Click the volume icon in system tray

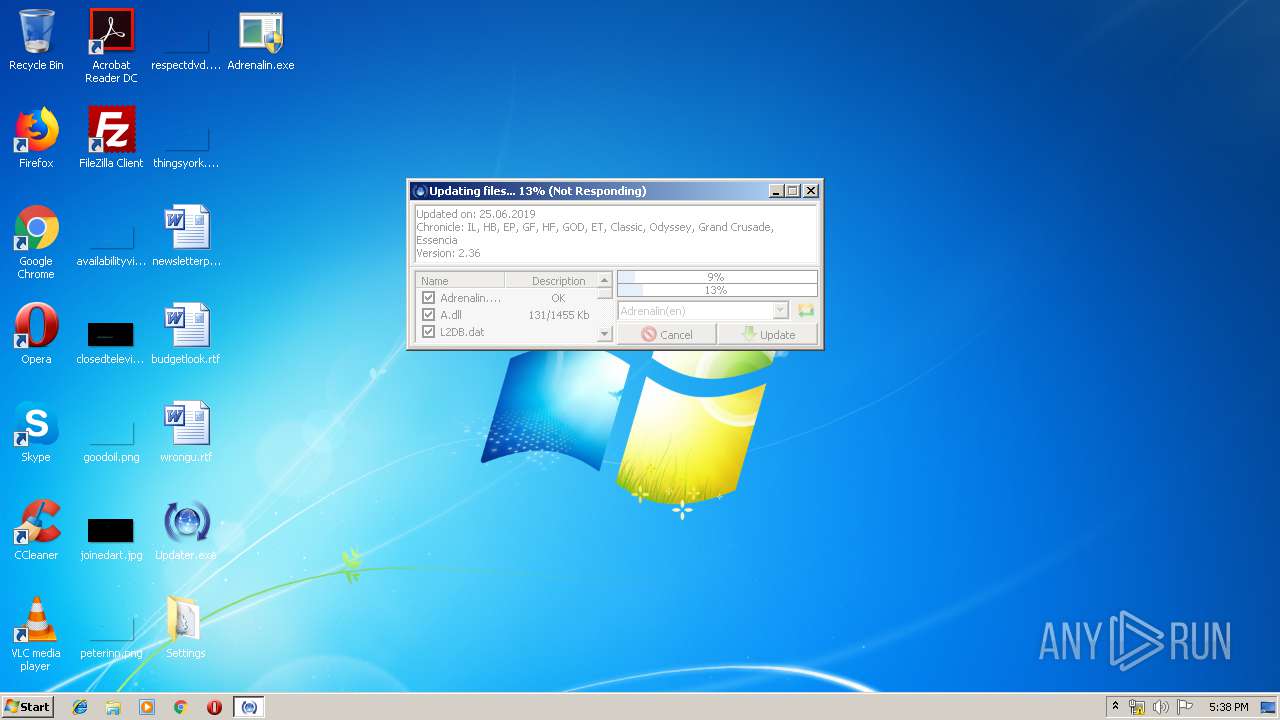click(x=1161, y=707)
